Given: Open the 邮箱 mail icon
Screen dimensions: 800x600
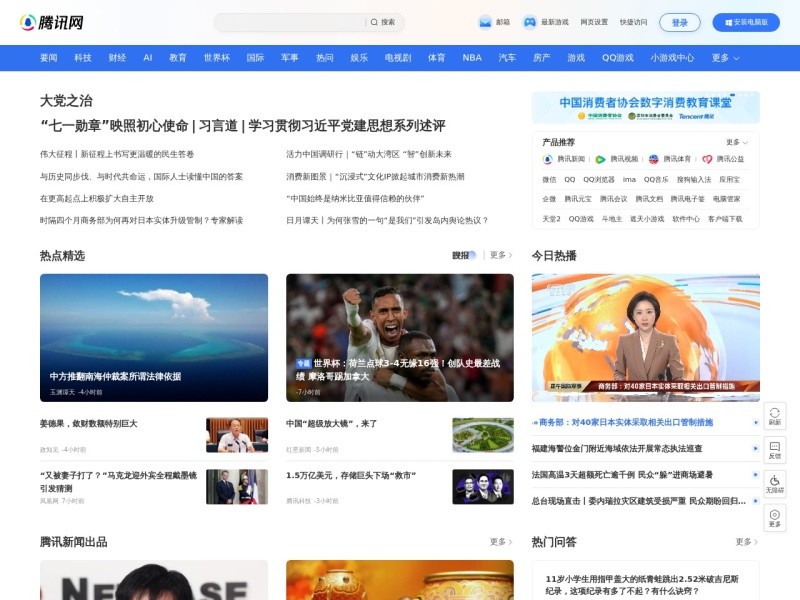Looking at the screenshot, I should (x=485, y=22).
